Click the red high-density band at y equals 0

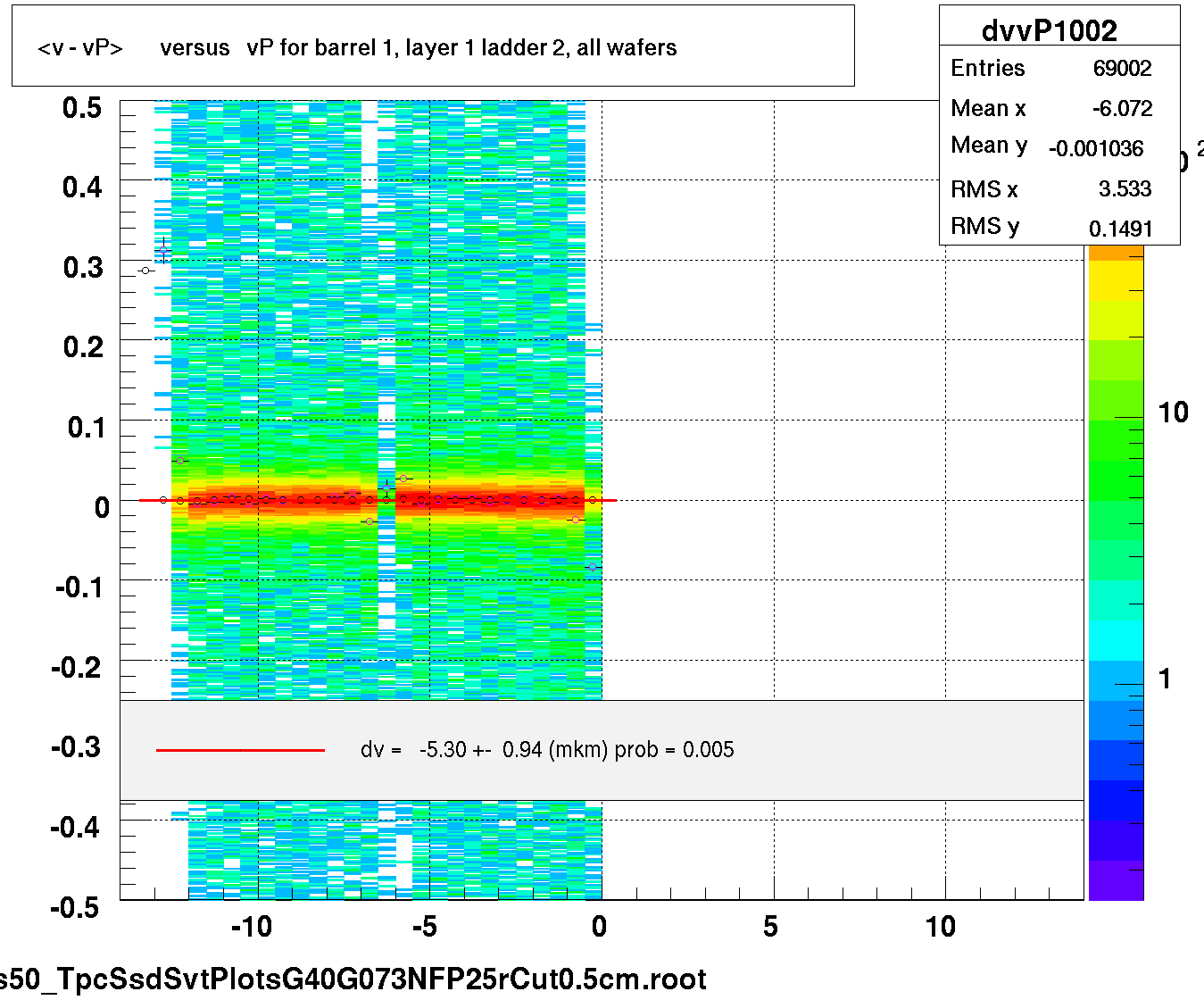386,500
